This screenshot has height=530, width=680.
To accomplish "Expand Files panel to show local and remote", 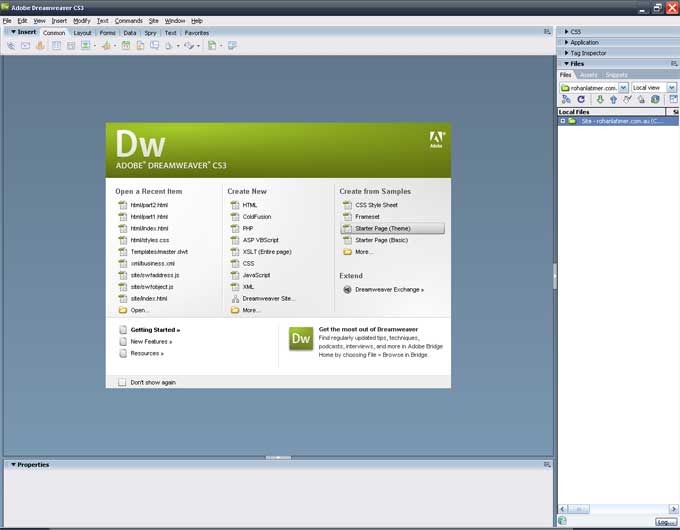I will pos(673,99).
